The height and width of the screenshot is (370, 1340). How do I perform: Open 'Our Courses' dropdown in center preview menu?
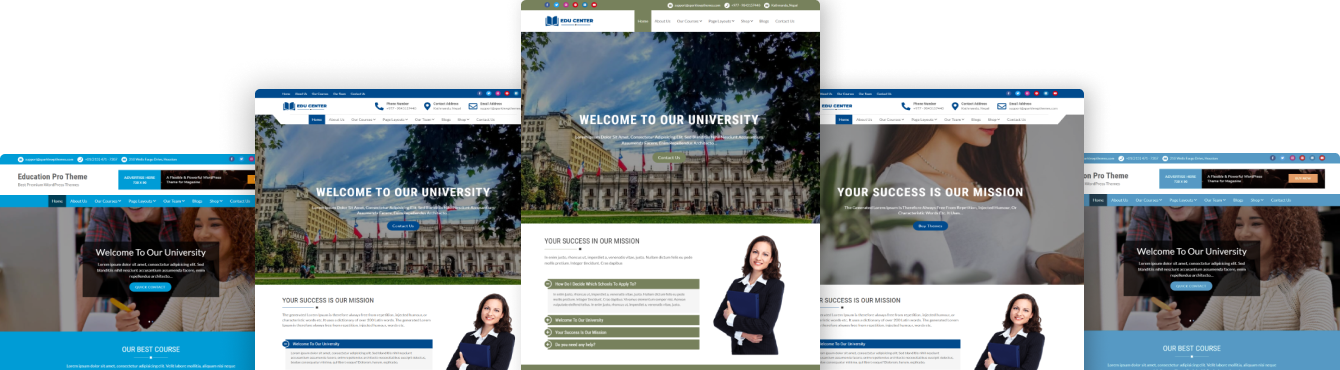690,21
